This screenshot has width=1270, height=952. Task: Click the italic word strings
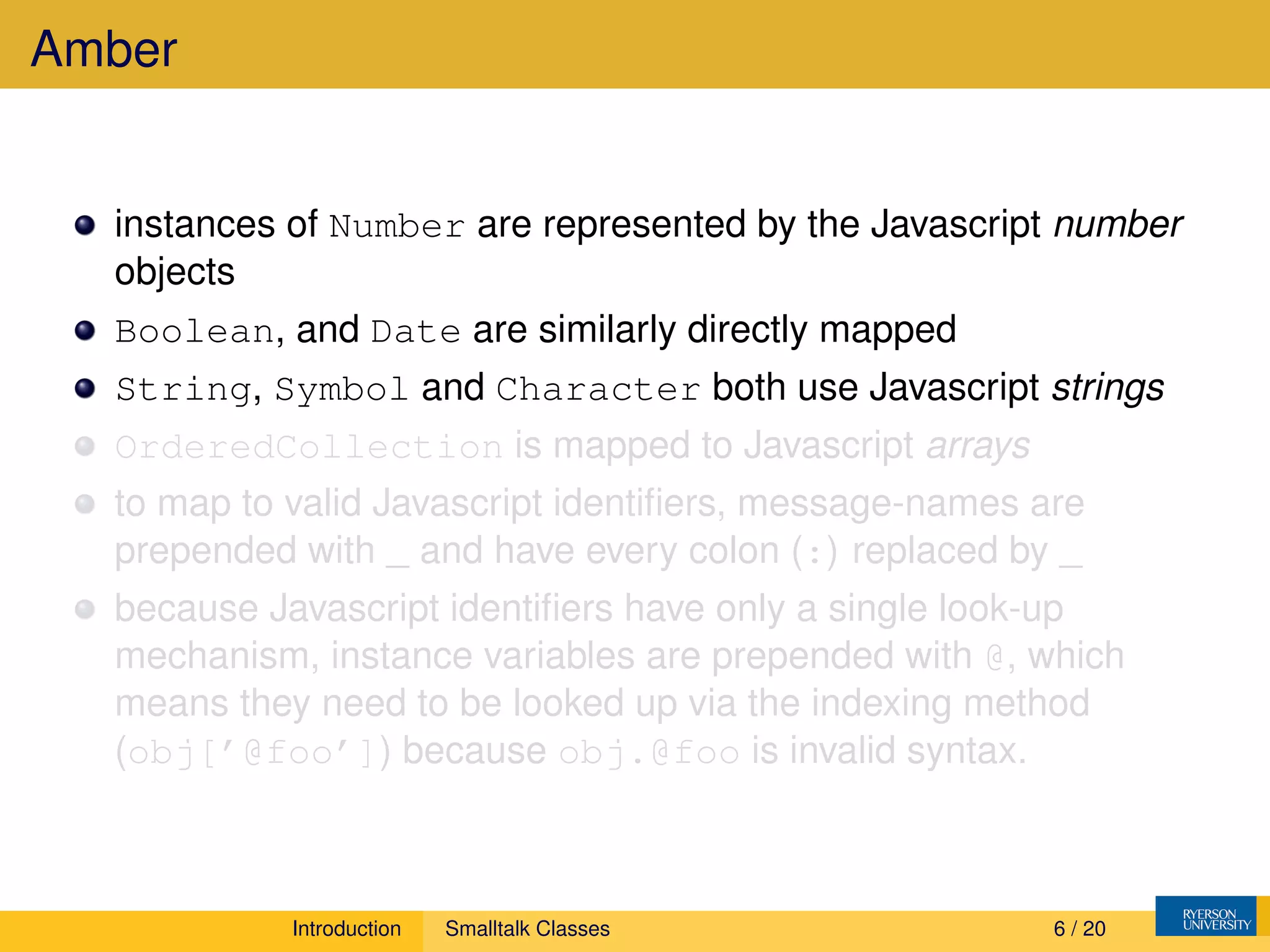[1108, 389]
